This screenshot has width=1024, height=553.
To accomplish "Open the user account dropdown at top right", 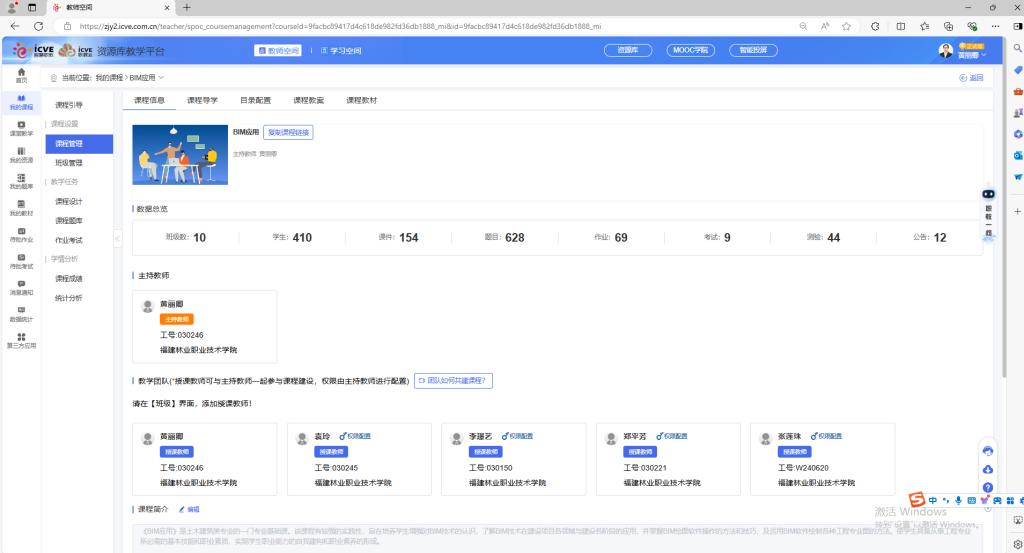I will pyautogui.click(x=963, y=50).
